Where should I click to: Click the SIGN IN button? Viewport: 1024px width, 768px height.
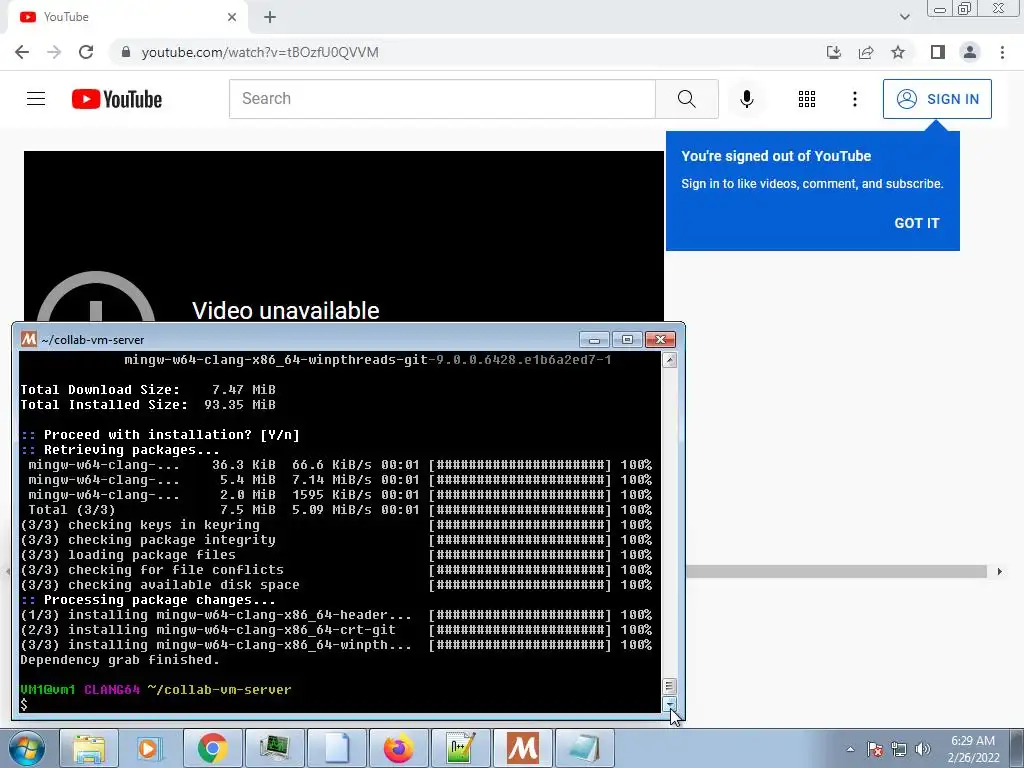point(937,99)
